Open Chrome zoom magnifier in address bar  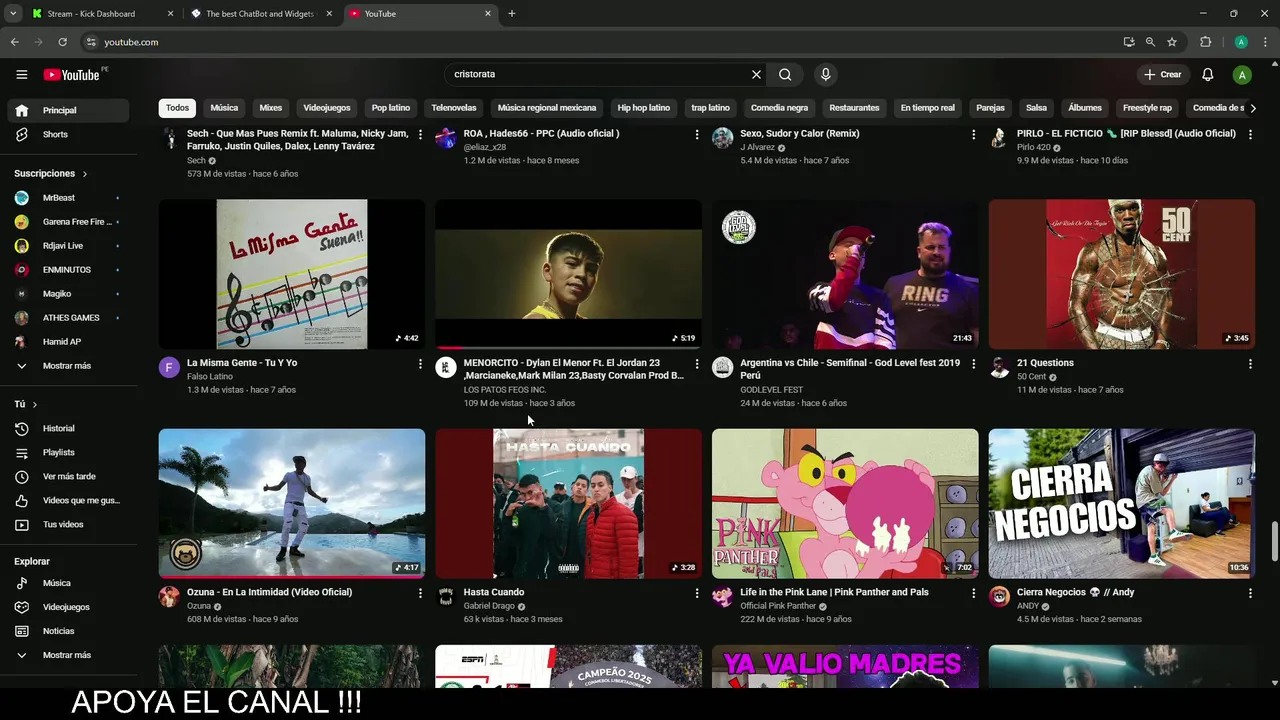click(x=1150, y=42)
